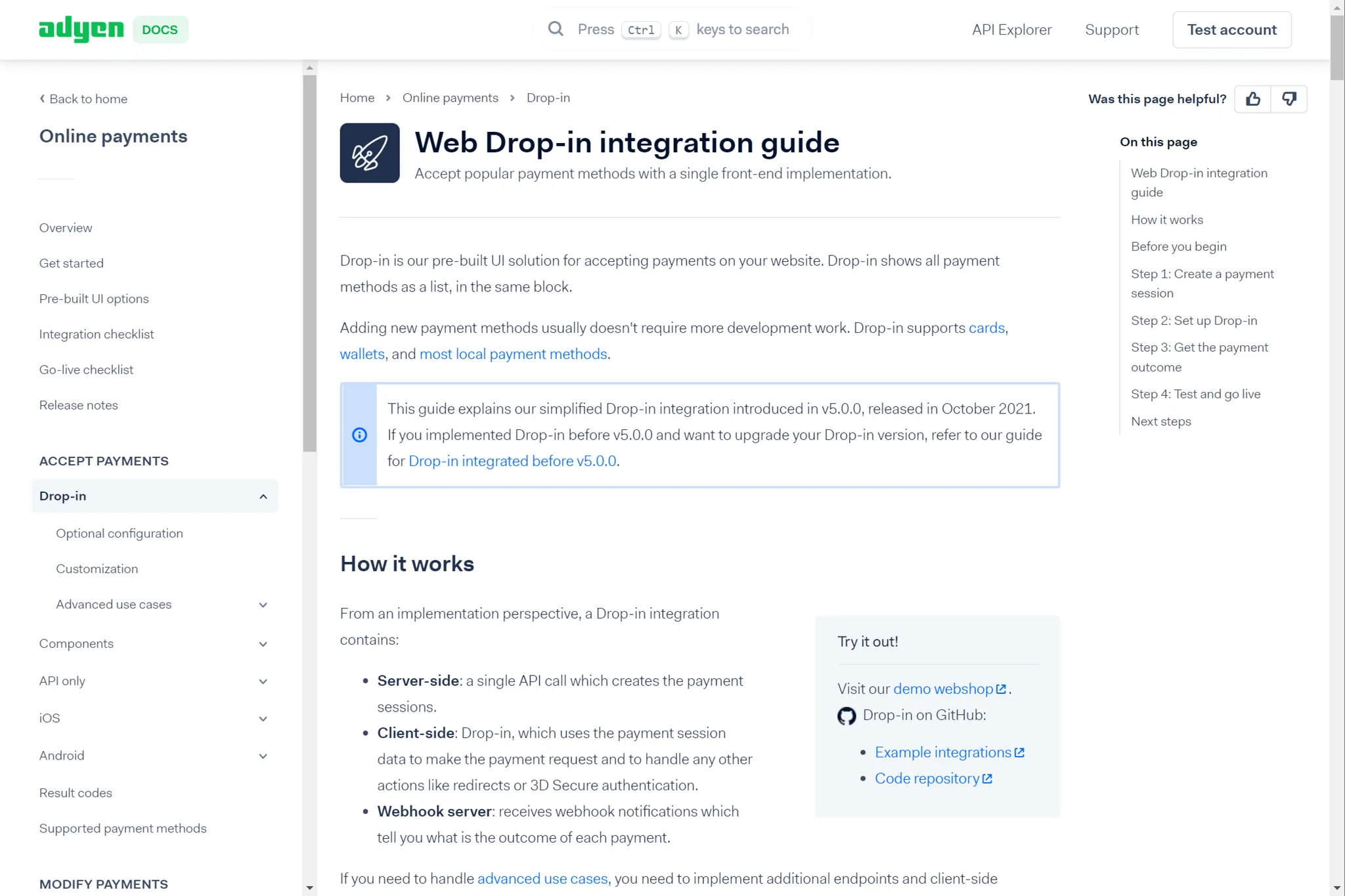Image resolution: width=1345 pixels, height=896 pixels.
Task: Click the search magnifier icon
Action: pos(556,29)
